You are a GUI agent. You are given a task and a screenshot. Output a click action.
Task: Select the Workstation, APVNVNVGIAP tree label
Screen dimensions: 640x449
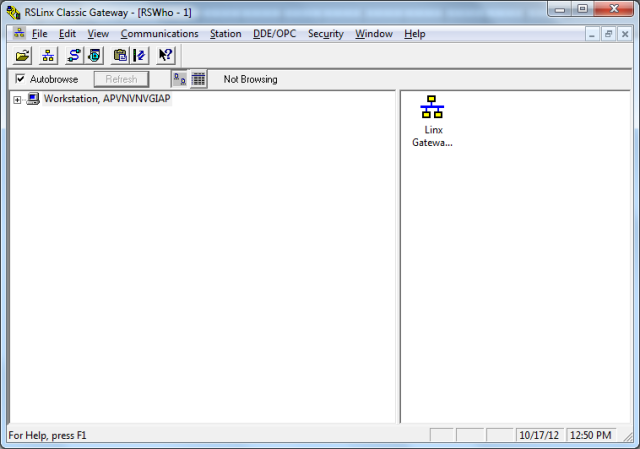(107, 99)
